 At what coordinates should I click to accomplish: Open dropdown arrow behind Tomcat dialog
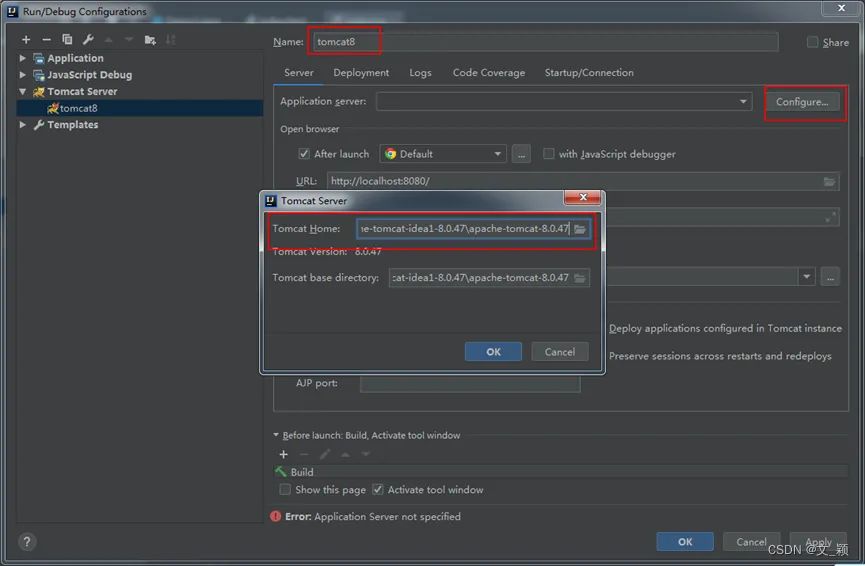(807, 276)
